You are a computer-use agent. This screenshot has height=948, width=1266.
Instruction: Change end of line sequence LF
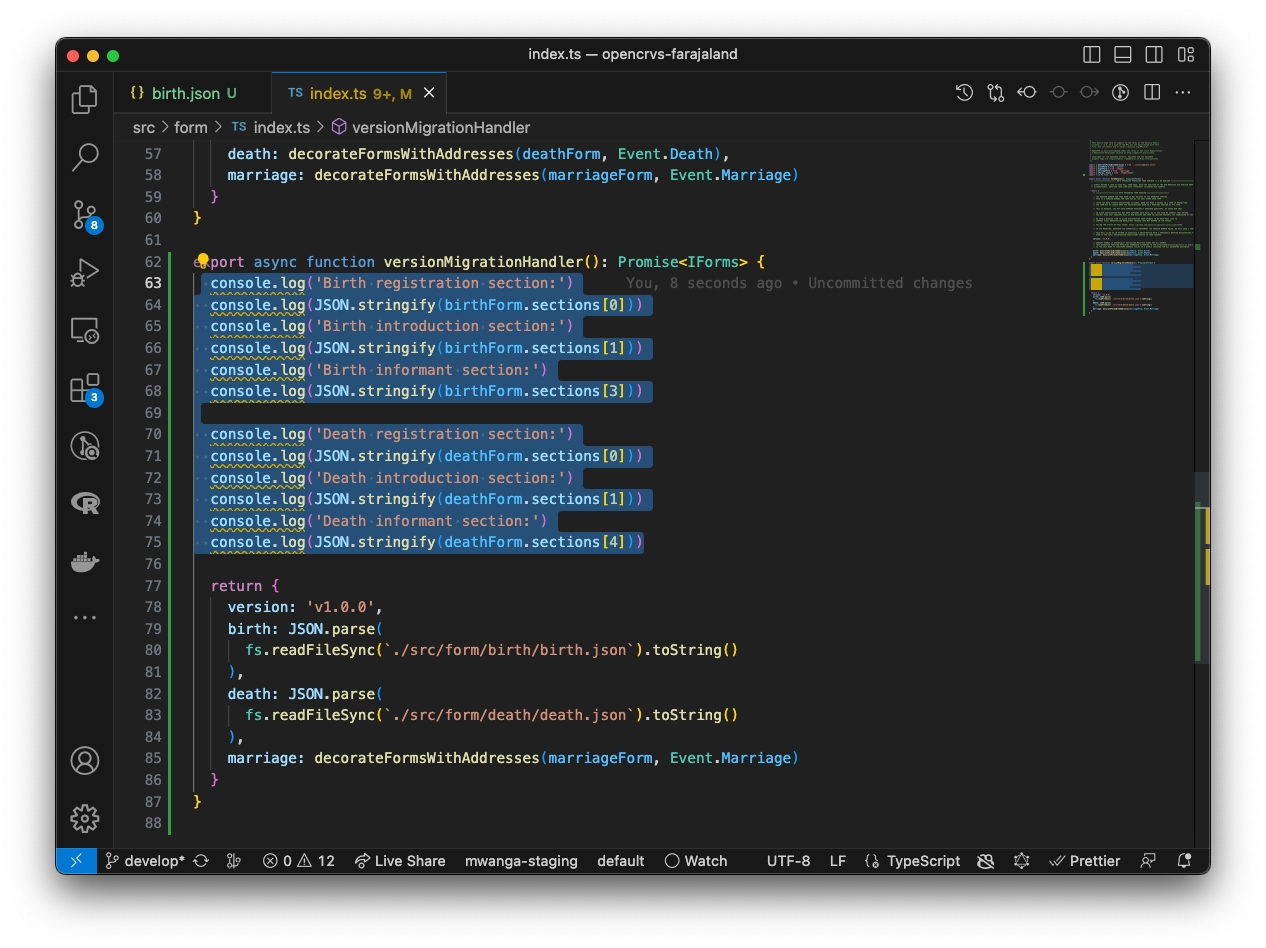pos(838,861)
